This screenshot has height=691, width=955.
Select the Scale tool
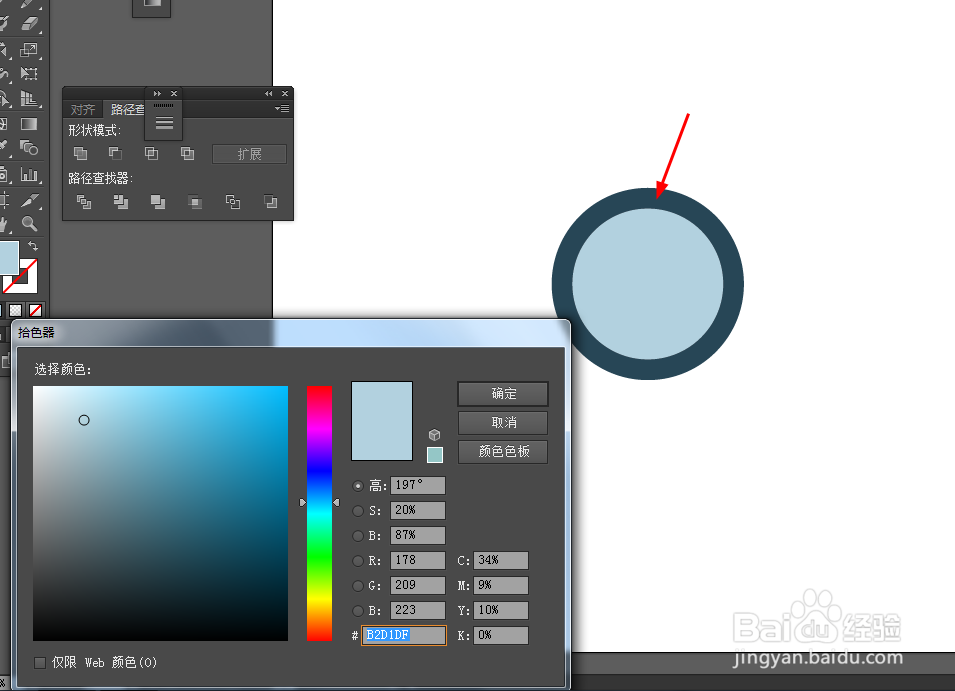[x=29, y=49]
